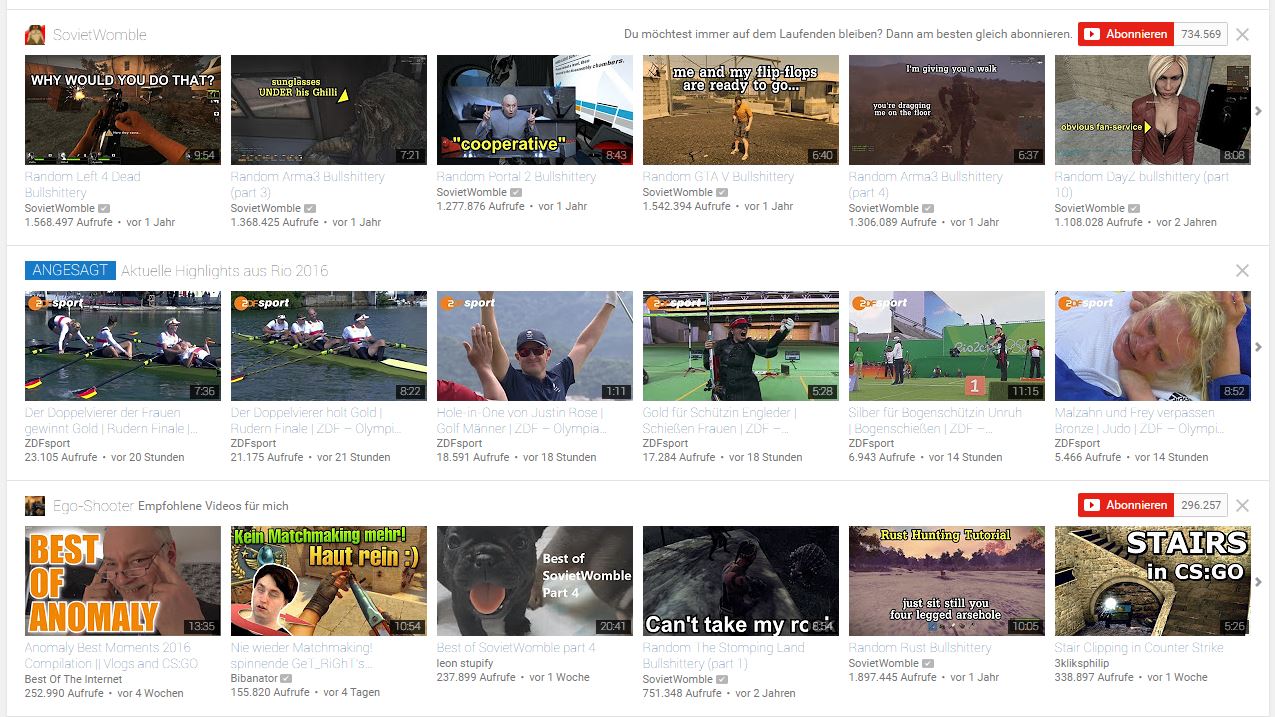Show more SovietWomble videos with right arrow
This screenshot has height=717, width=1275.
coord(1259,111)
